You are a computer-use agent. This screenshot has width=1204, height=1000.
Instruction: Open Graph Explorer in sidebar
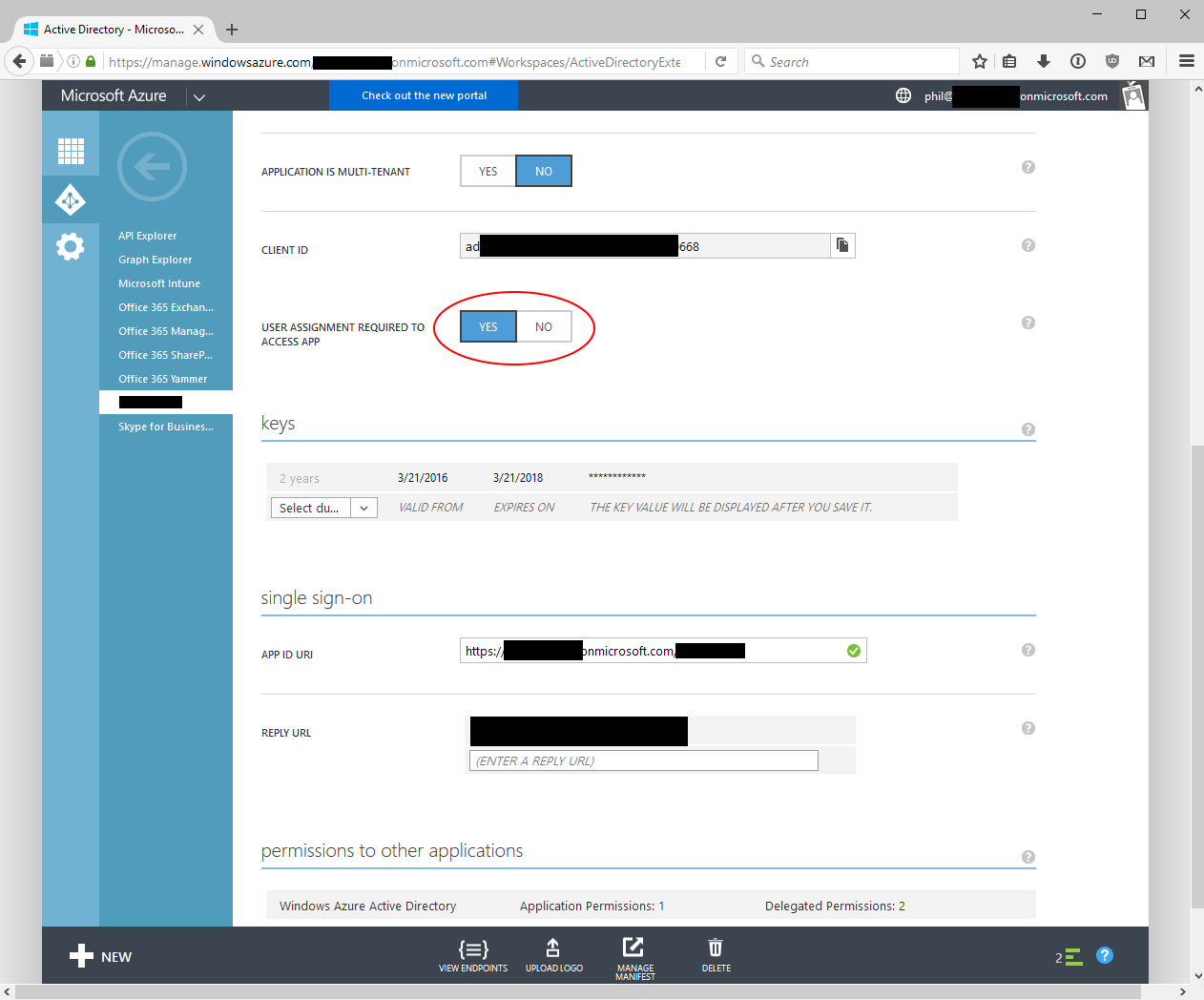click(156, 260)
